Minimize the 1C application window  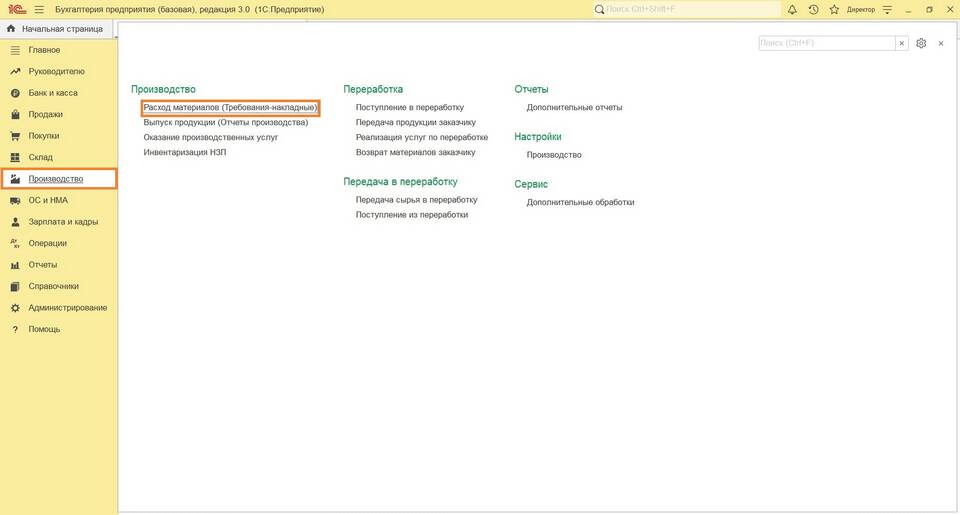(x=908, y=10)
